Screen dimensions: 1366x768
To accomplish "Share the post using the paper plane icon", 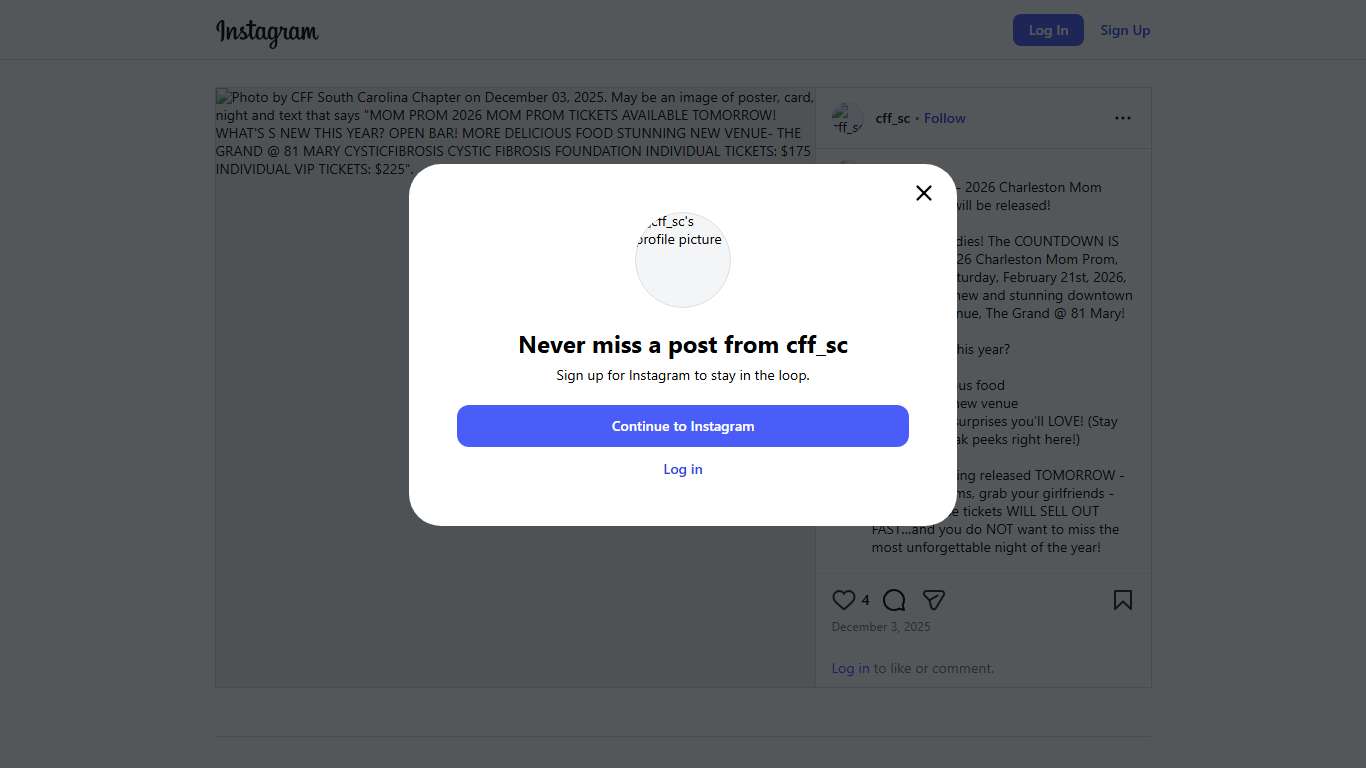I will coord(934,600).
